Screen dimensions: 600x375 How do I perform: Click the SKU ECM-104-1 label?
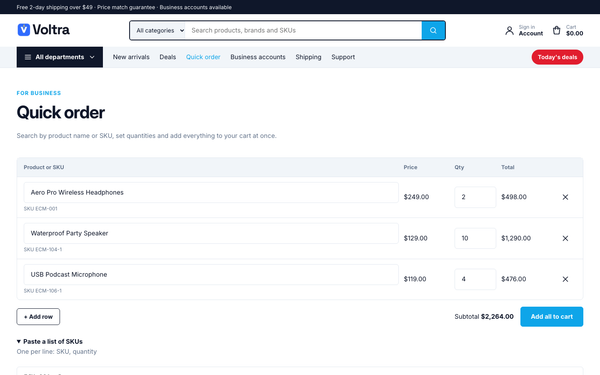coord(43,249)
